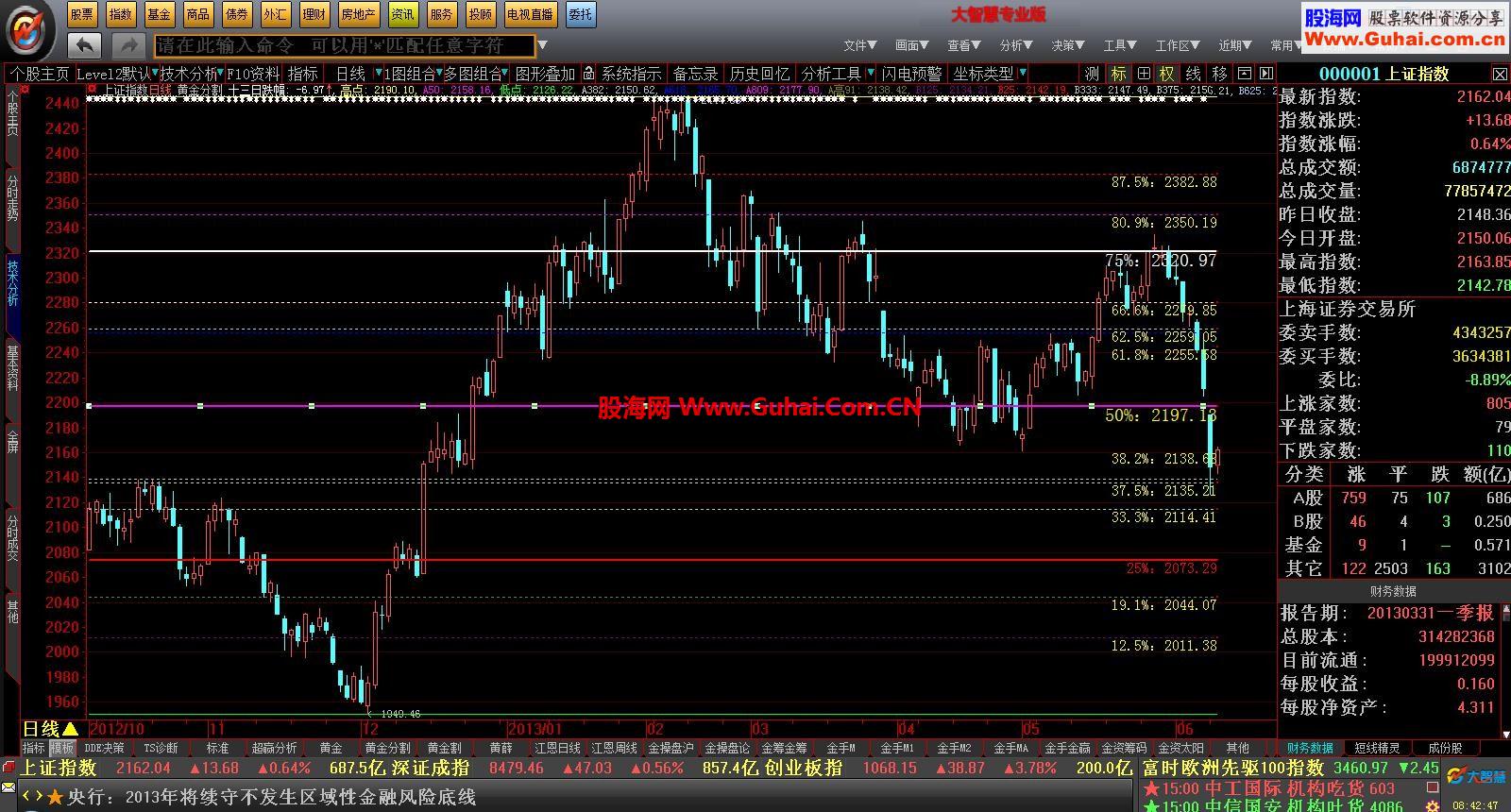Image resolution: width=1511 pixels, height=812 pixels.
Task: Click F10资料 in the toolbar
Action: pos(254,73)
